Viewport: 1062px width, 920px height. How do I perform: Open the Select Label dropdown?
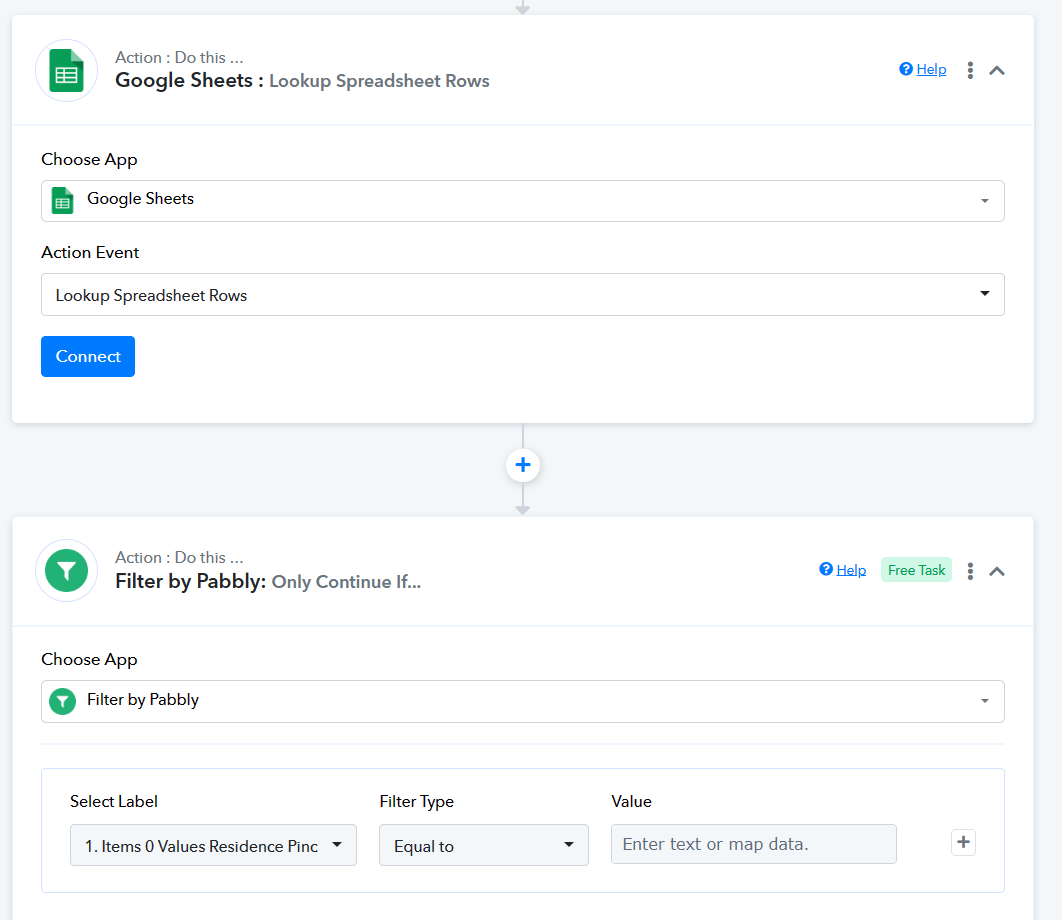pyautogui.click(x=213, y=845)
